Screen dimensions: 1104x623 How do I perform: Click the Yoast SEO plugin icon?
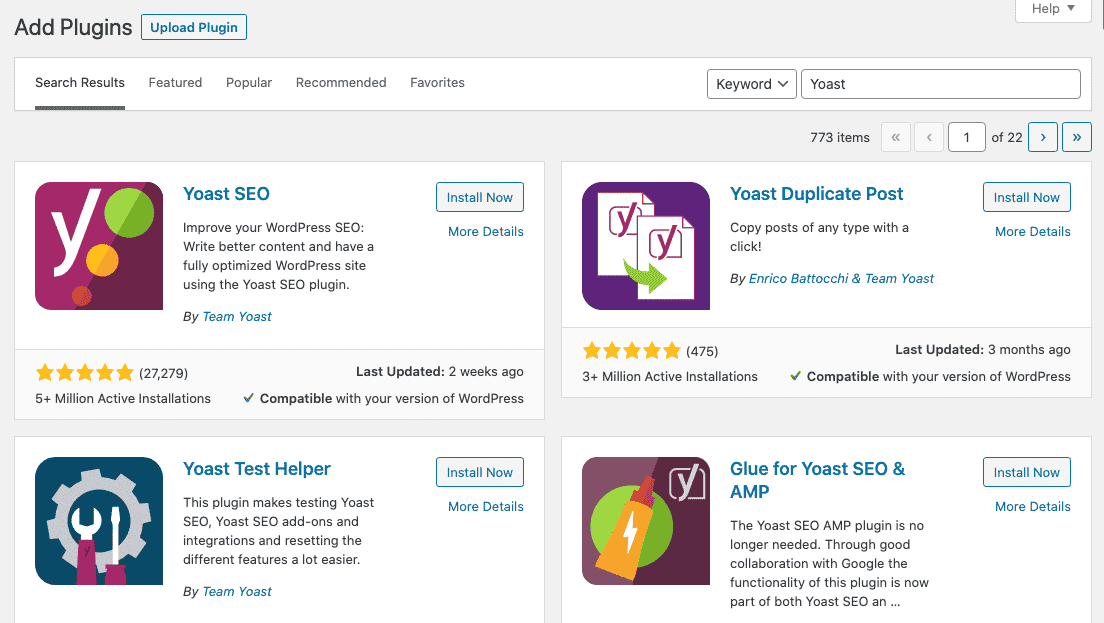[x=99, y=246]
